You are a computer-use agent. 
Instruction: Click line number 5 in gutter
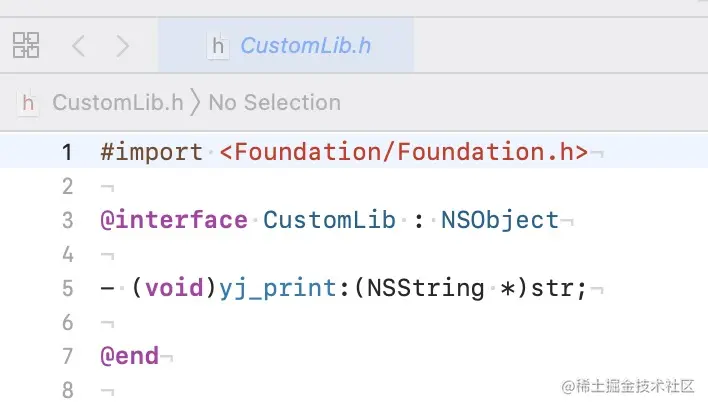tap(66, 288)
